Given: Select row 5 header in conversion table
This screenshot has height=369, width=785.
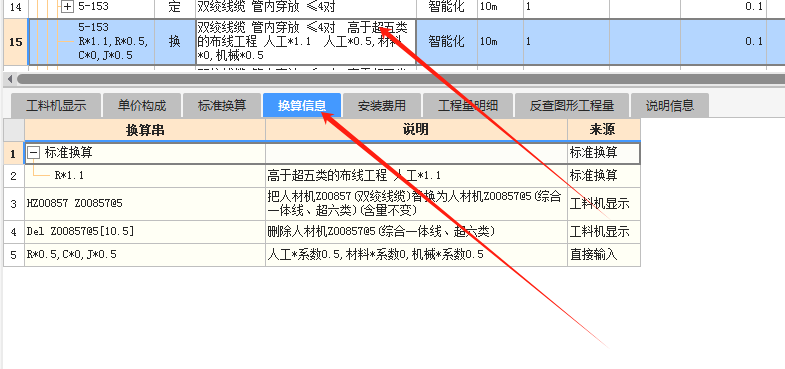Looking at the screenshot, I should pos(14,255).
